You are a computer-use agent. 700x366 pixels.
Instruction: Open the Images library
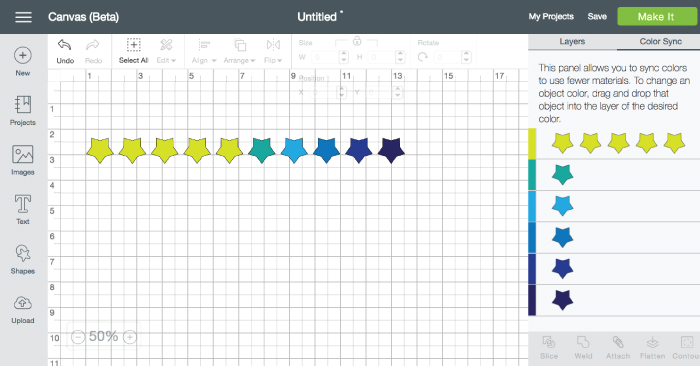(x=23, y=160)
